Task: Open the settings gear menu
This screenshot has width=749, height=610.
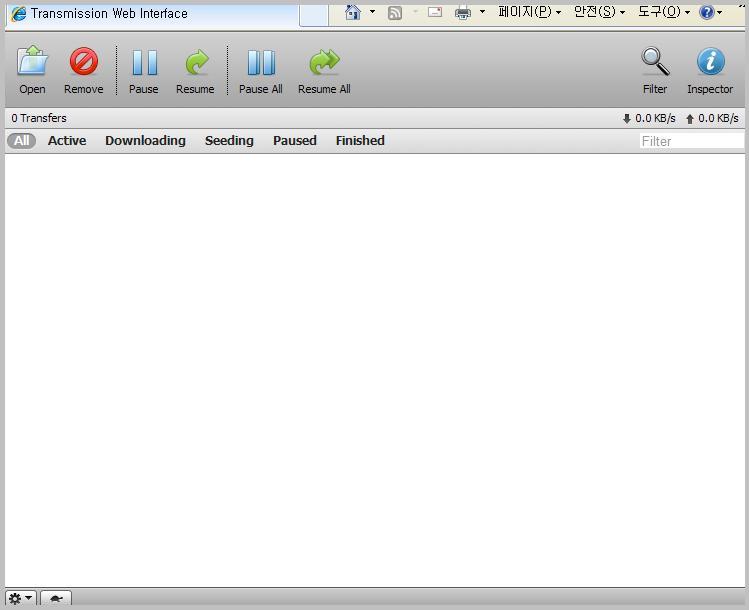Action: (21, 598)
